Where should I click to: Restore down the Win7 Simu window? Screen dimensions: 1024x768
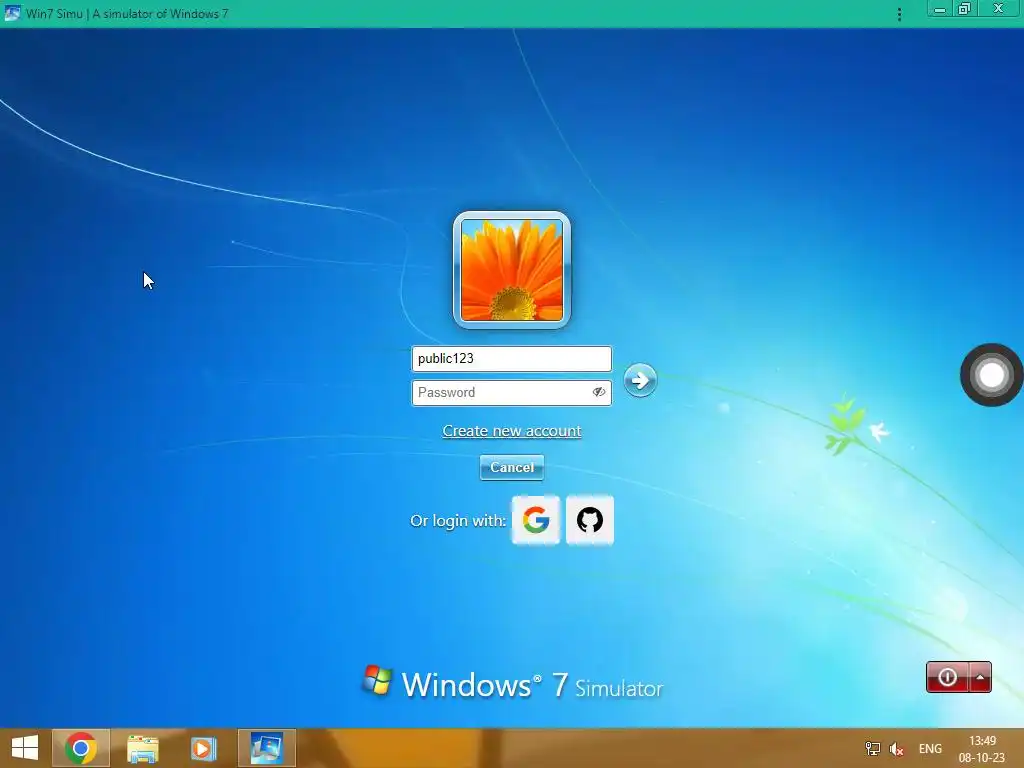(964, 9)
